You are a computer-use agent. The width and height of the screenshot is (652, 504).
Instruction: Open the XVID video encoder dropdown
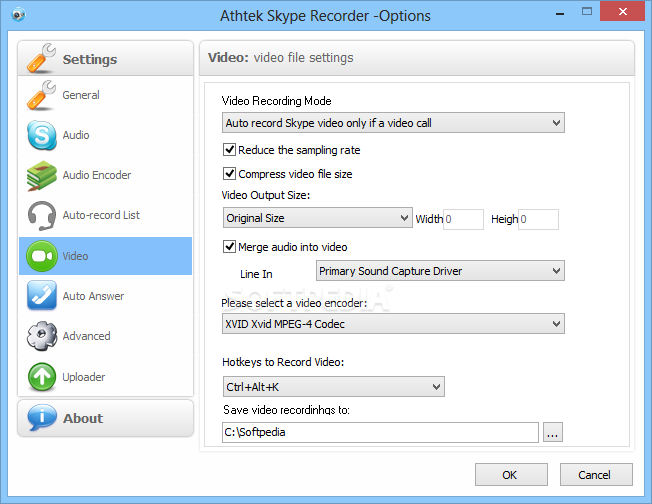(x=393, y=324)
